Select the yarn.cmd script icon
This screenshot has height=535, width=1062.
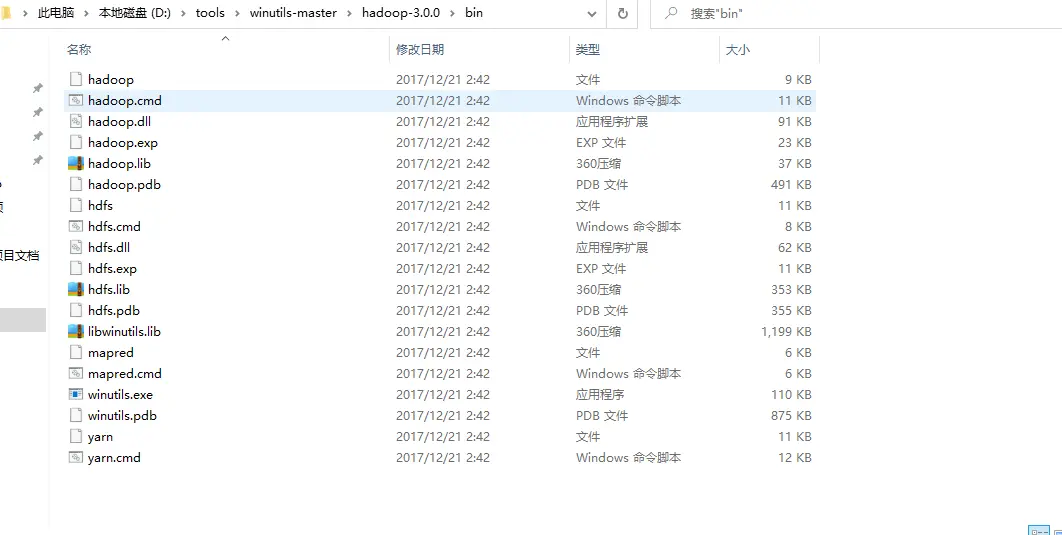click(76, 458)
